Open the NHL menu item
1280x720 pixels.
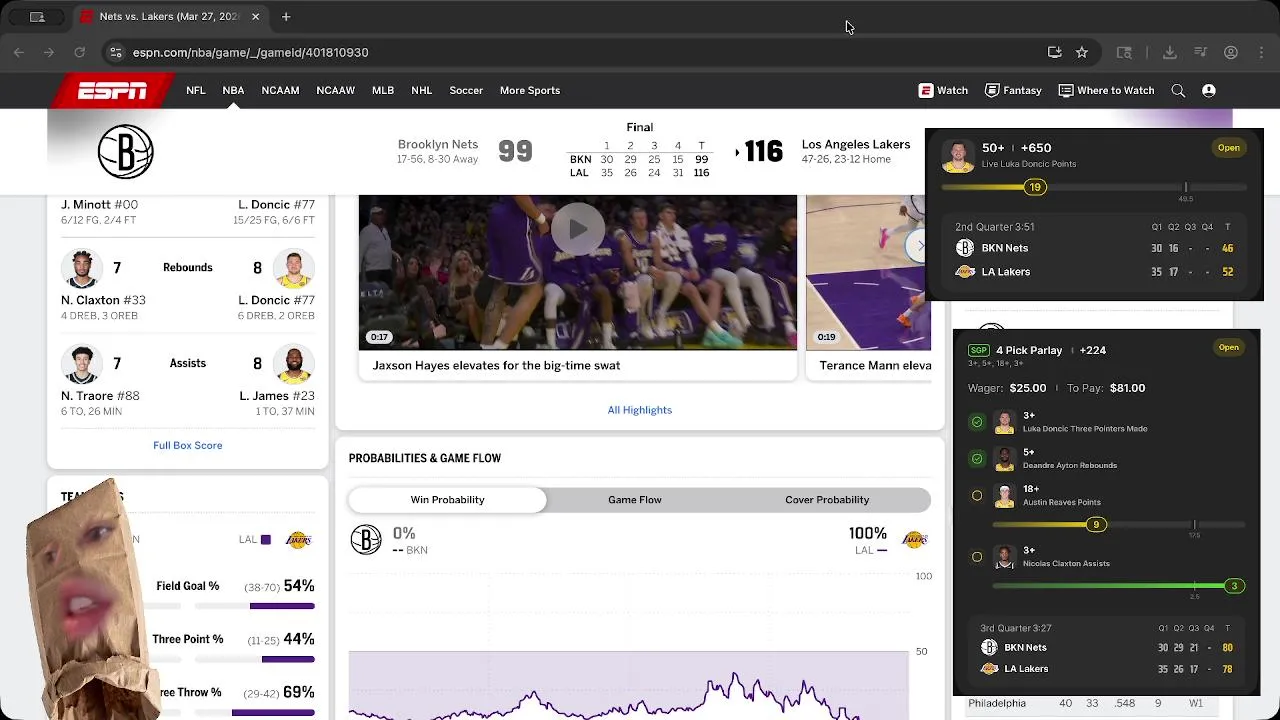coord(422,90)
